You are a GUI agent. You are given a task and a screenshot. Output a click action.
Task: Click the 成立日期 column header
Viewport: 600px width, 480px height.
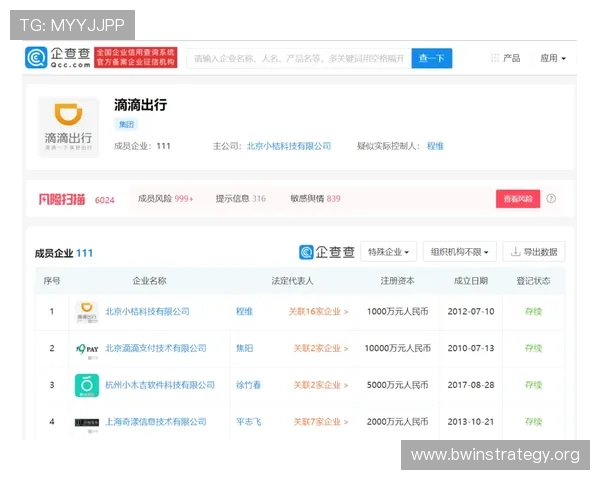coord(471,281)
